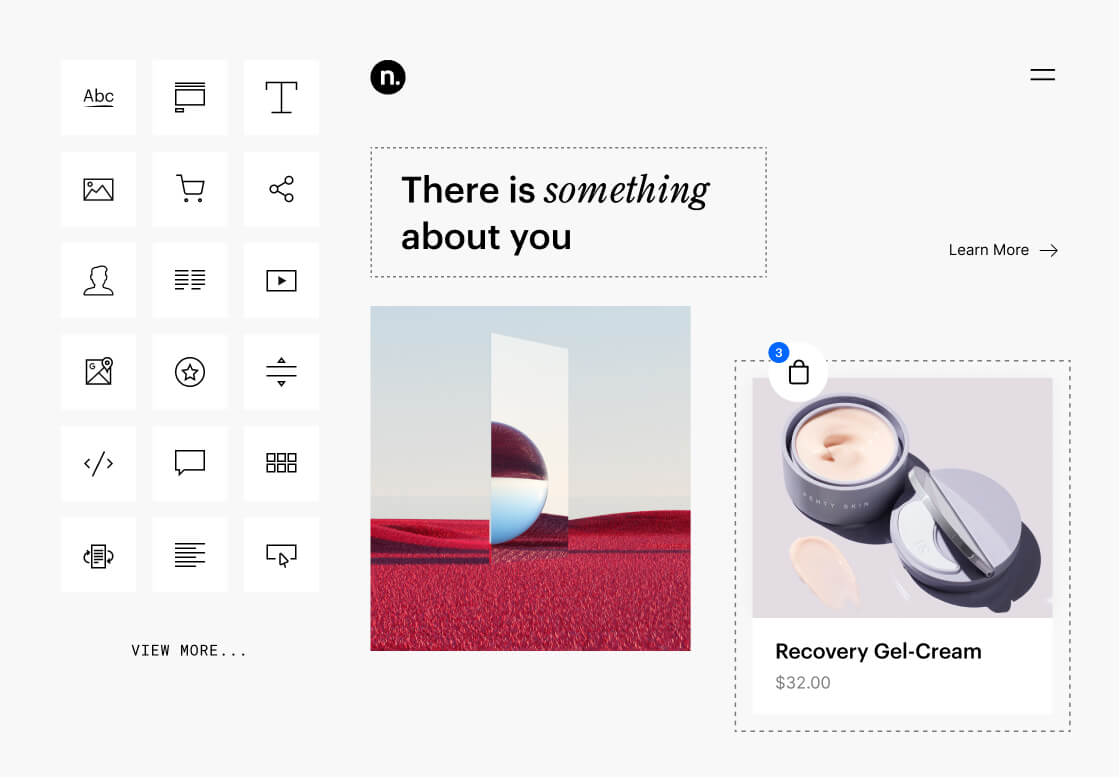Click the shopping cart icon
Viewport: 1120px width, 778px height.
pos(190,189)
